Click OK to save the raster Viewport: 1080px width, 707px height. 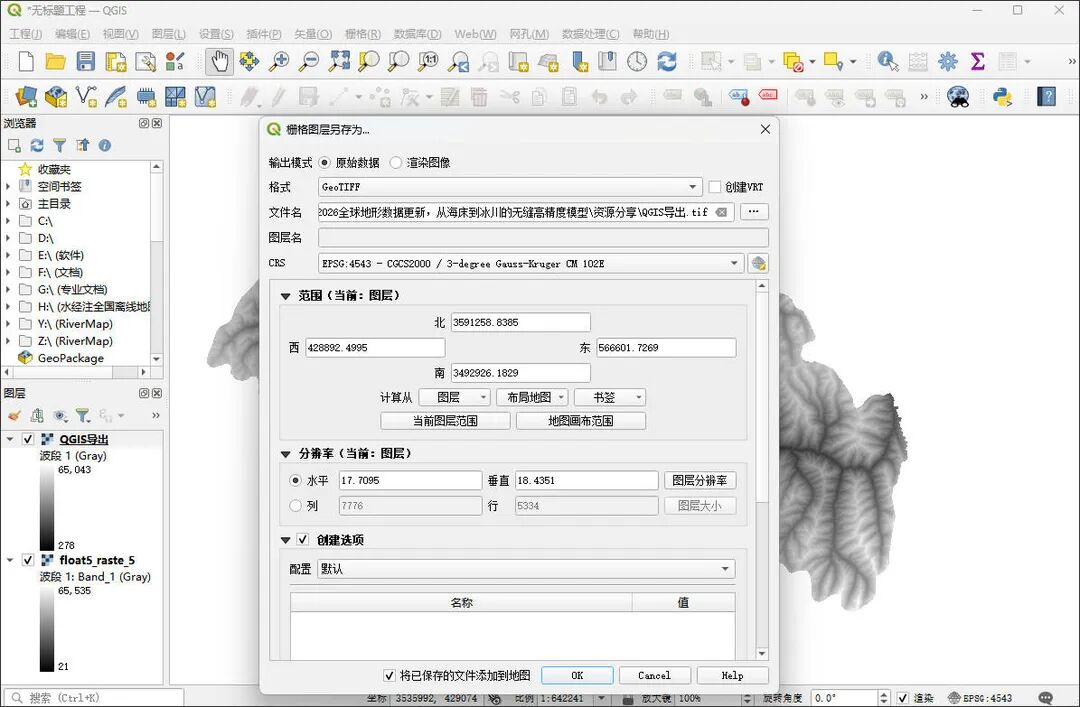[577, 675]
